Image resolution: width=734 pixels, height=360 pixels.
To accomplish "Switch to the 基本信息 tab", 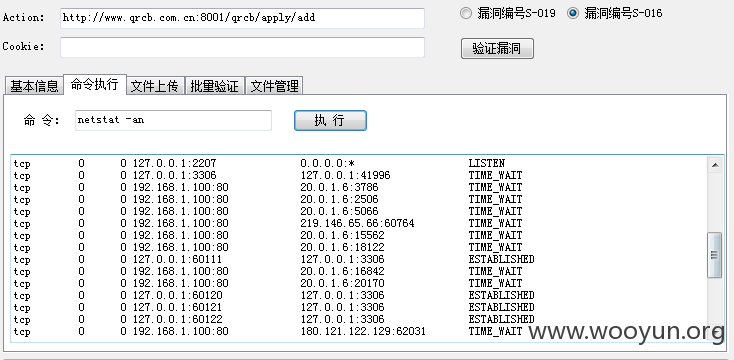I will pyautogui.click(x=34, y=86).
